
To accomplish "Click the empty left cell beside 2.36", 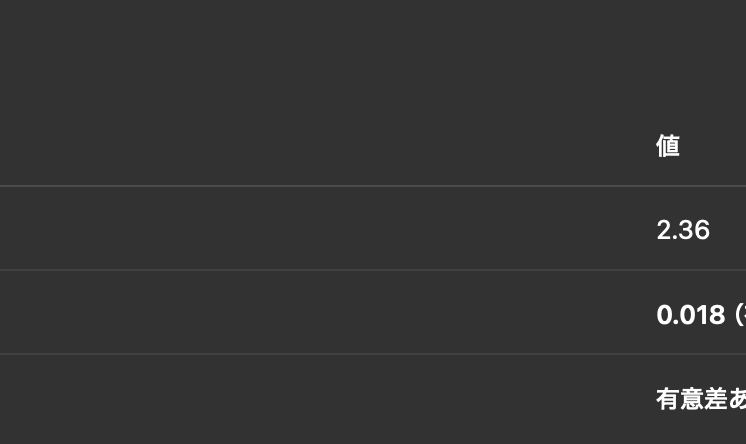I will pos(320,229).
